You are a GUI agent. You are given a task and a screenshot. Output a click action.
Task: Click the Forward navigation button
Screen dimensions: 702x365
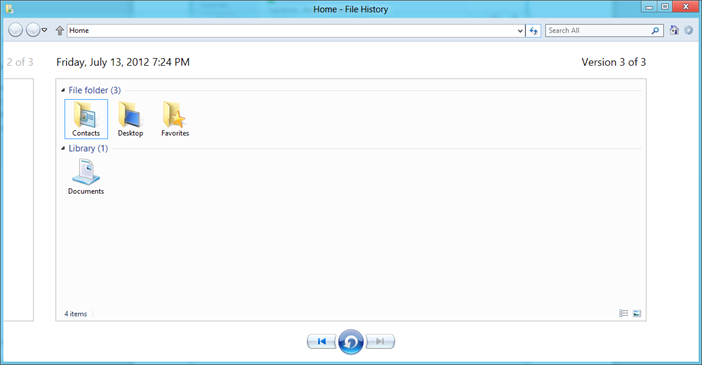pos(33,30)
